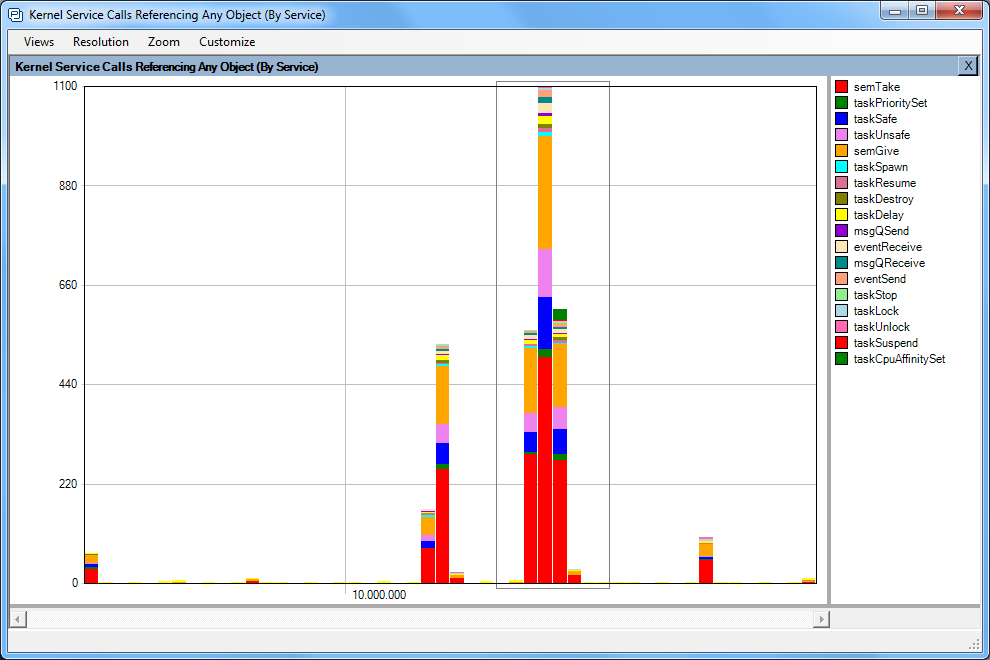Click the taskPrioritySet green legend swatch
The width and height of the screenshot is (990, 660).
pos(842,103)
